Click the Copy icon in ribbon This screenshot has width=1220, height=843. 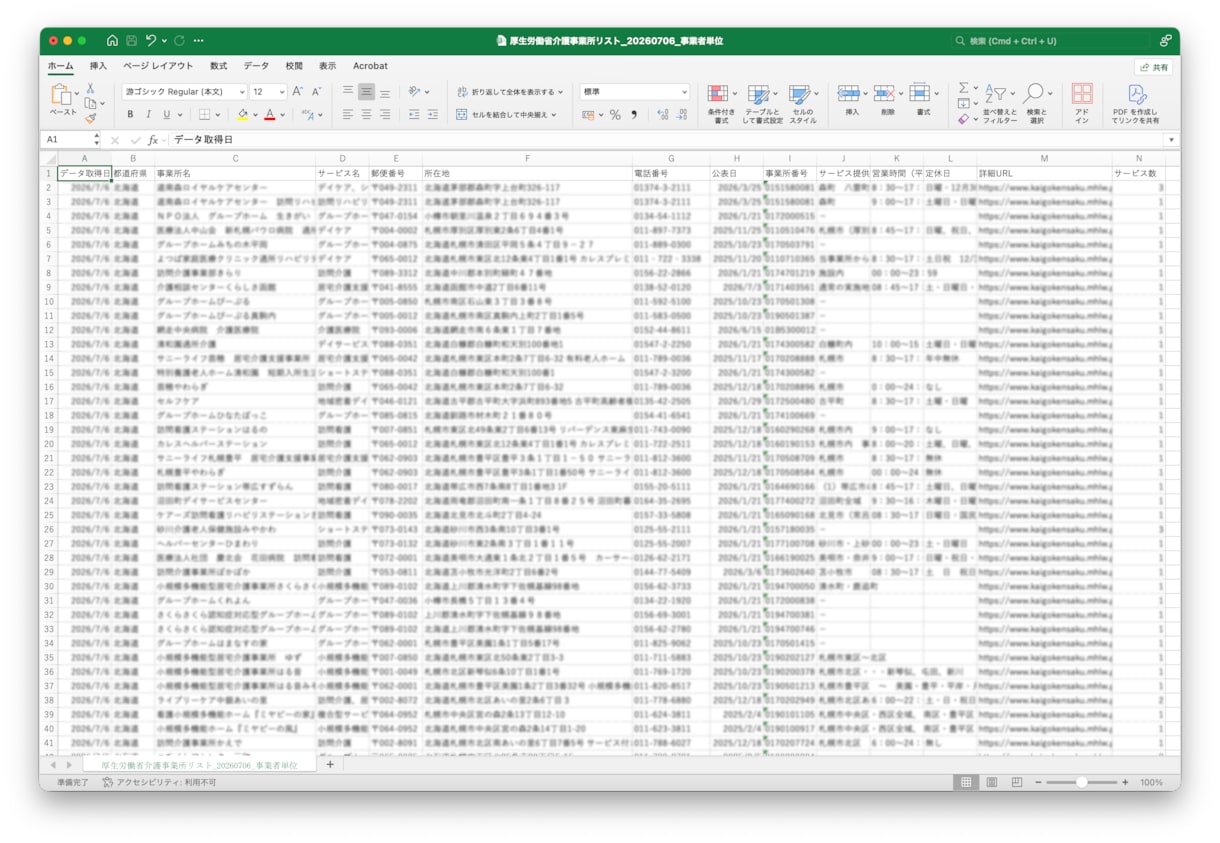90,103
